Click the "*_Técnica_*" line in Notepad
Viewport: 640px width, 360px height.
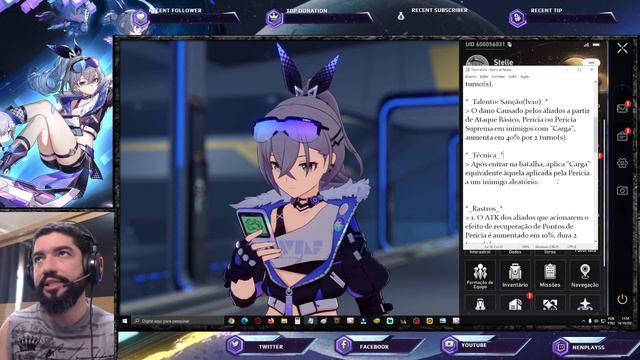click(484, 155)
